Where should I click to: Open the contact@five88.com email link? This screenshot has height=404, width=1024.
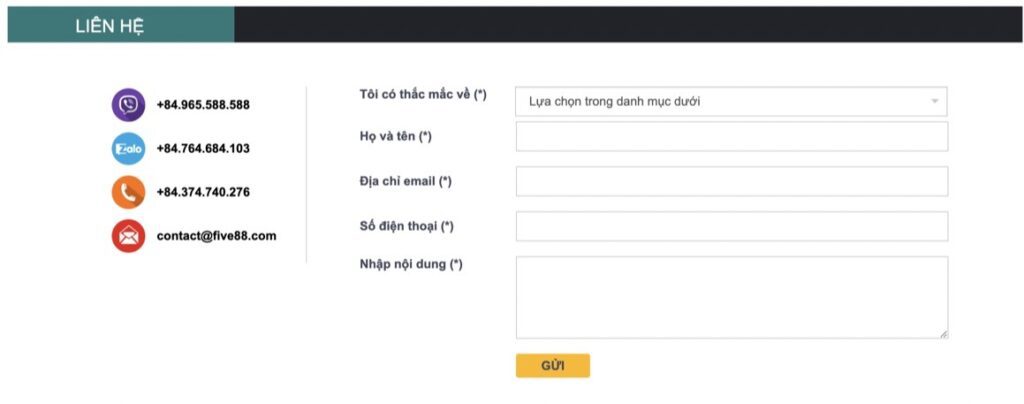pos(216,236)
